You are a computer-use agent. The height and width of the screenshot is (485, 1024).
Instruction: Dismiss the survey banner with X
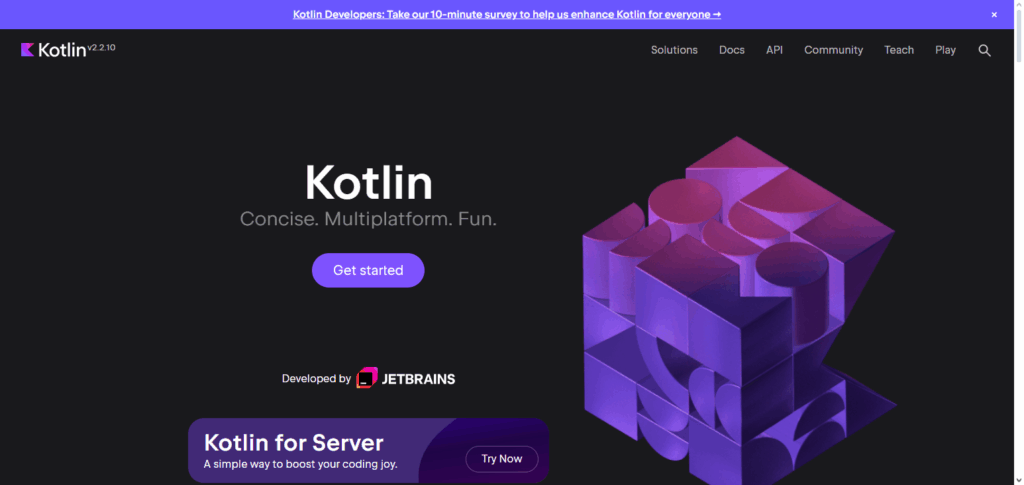click(x=994, y=14)
